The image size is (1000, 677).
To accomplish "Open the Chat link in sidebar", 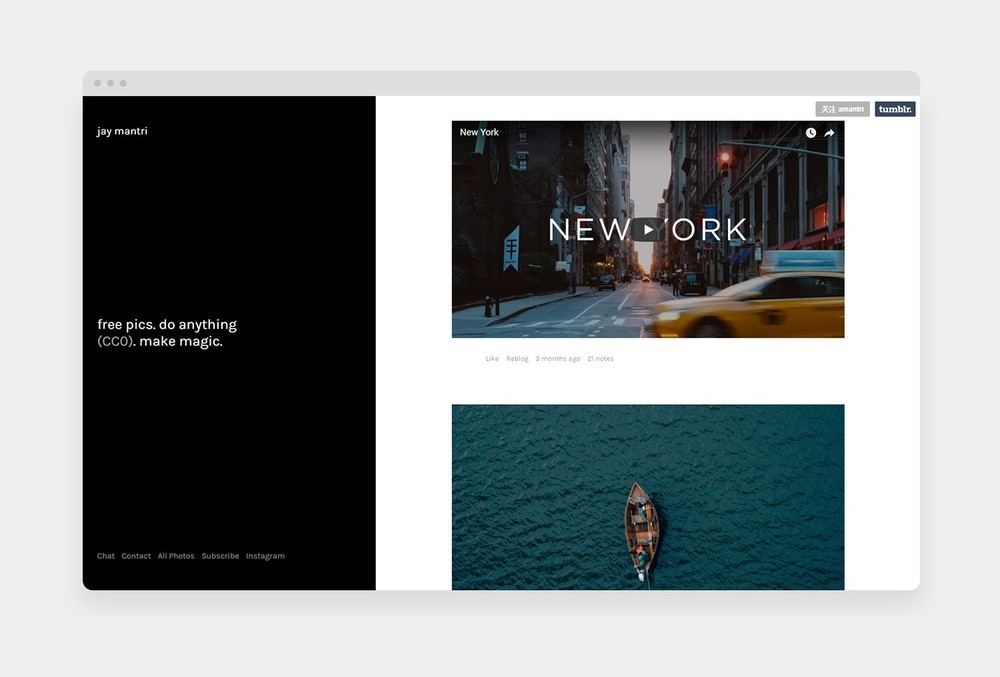I will tap(106, 556).
